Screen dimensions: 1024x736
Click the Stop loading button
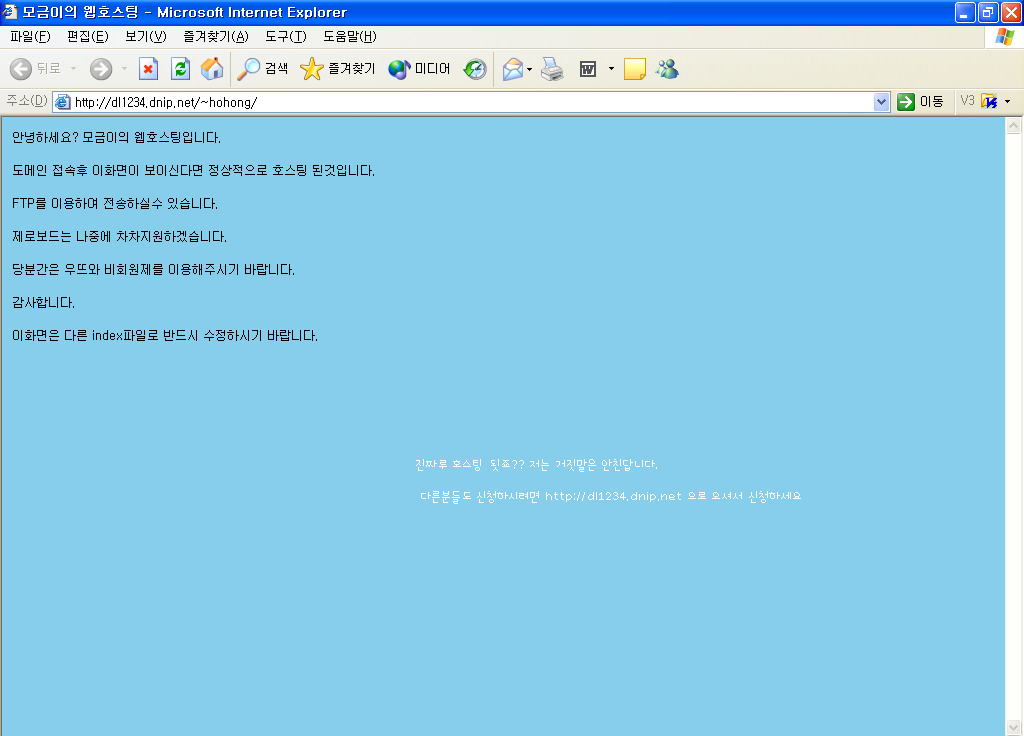coord(148,69)
